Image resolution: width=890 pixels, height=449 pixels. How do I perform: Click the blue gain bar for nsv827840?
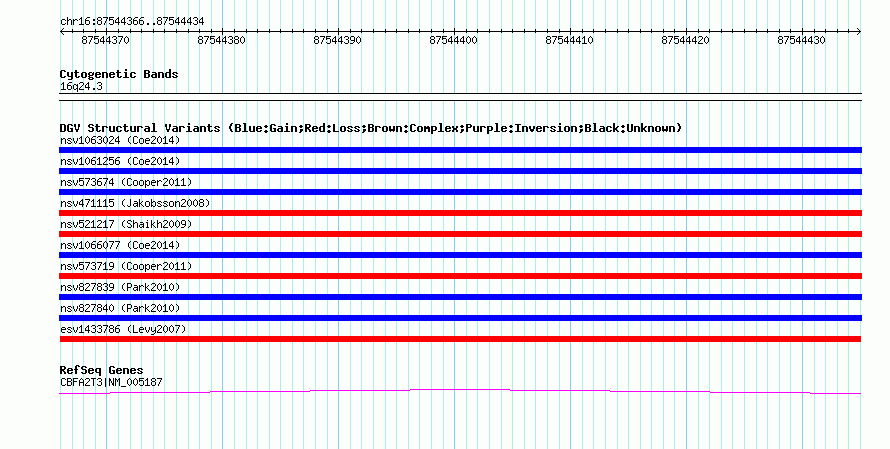tap(460, 318)
